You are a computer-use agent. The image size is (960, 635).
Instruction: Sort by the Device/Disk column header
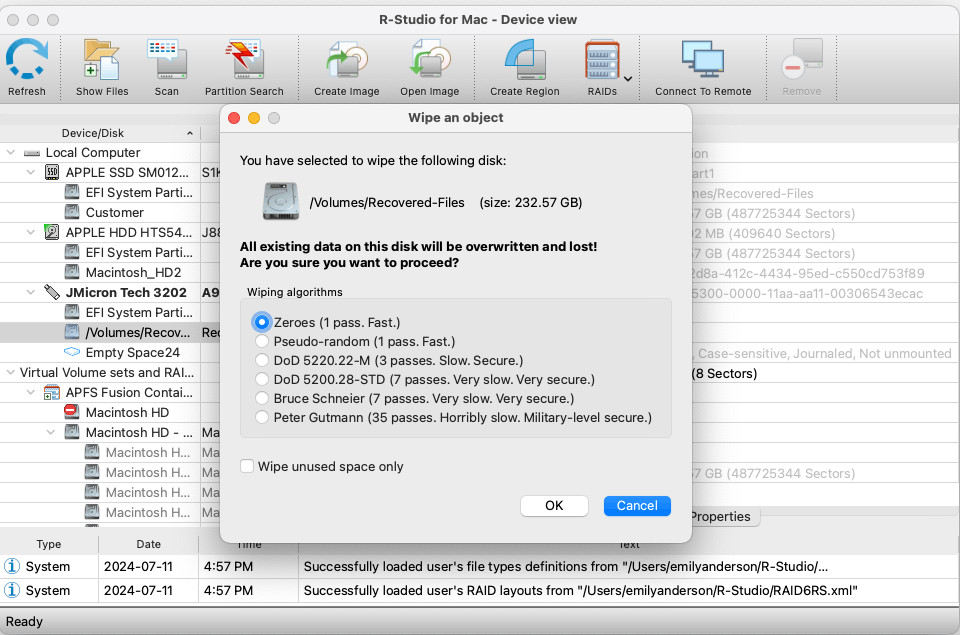coord(100,133)
